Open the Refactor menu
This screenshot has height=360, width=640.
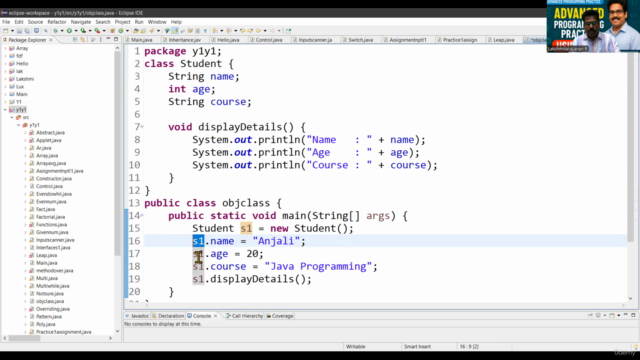(x=57, y=22)
